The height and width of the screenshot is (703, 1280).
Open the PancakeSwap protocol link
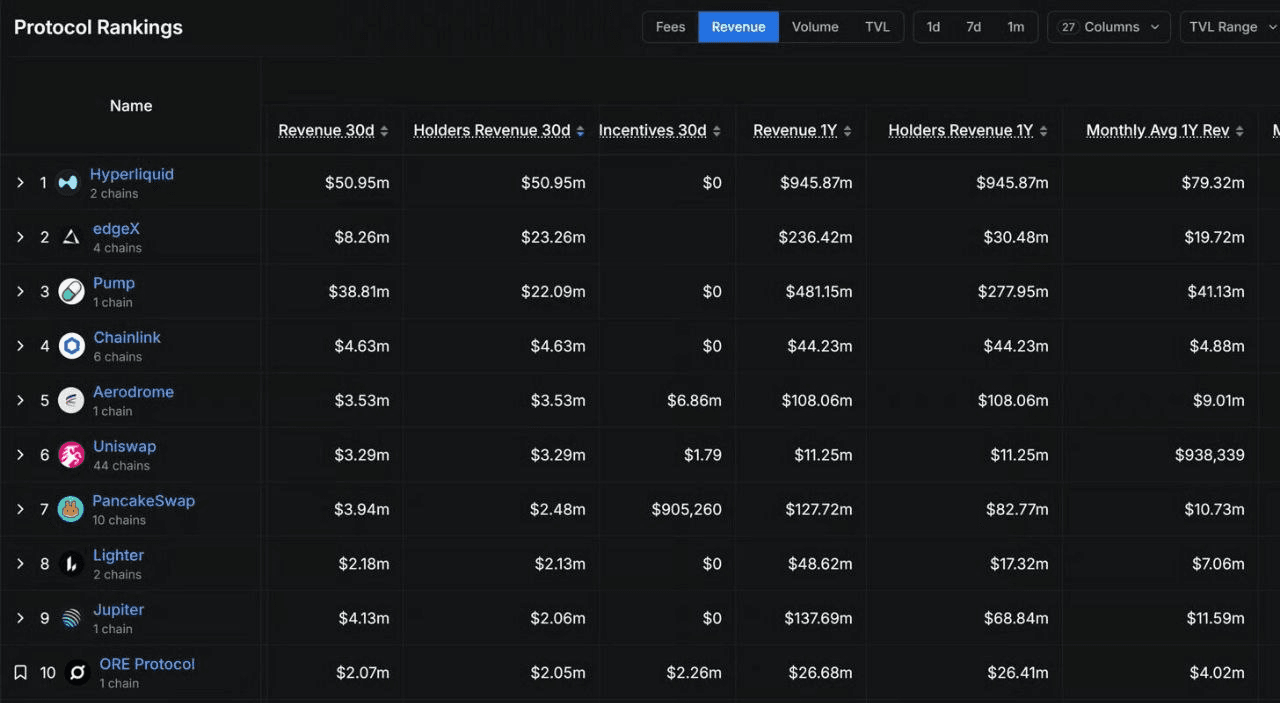[x=143, y=501]
